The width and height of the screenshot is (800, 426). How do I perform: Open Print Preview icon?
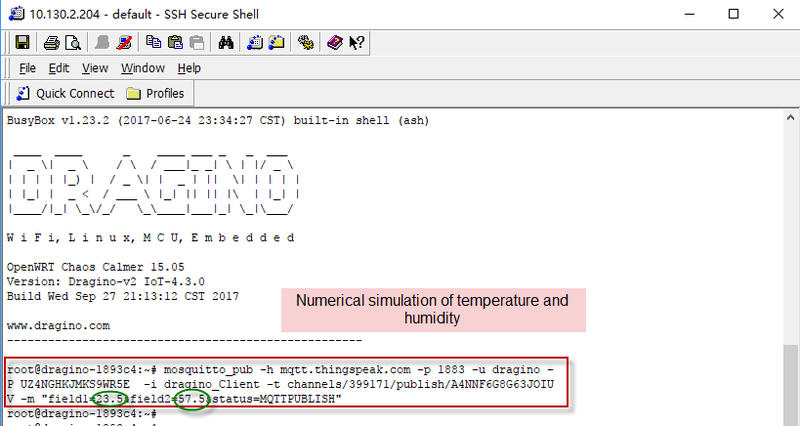tap(73, 43)
